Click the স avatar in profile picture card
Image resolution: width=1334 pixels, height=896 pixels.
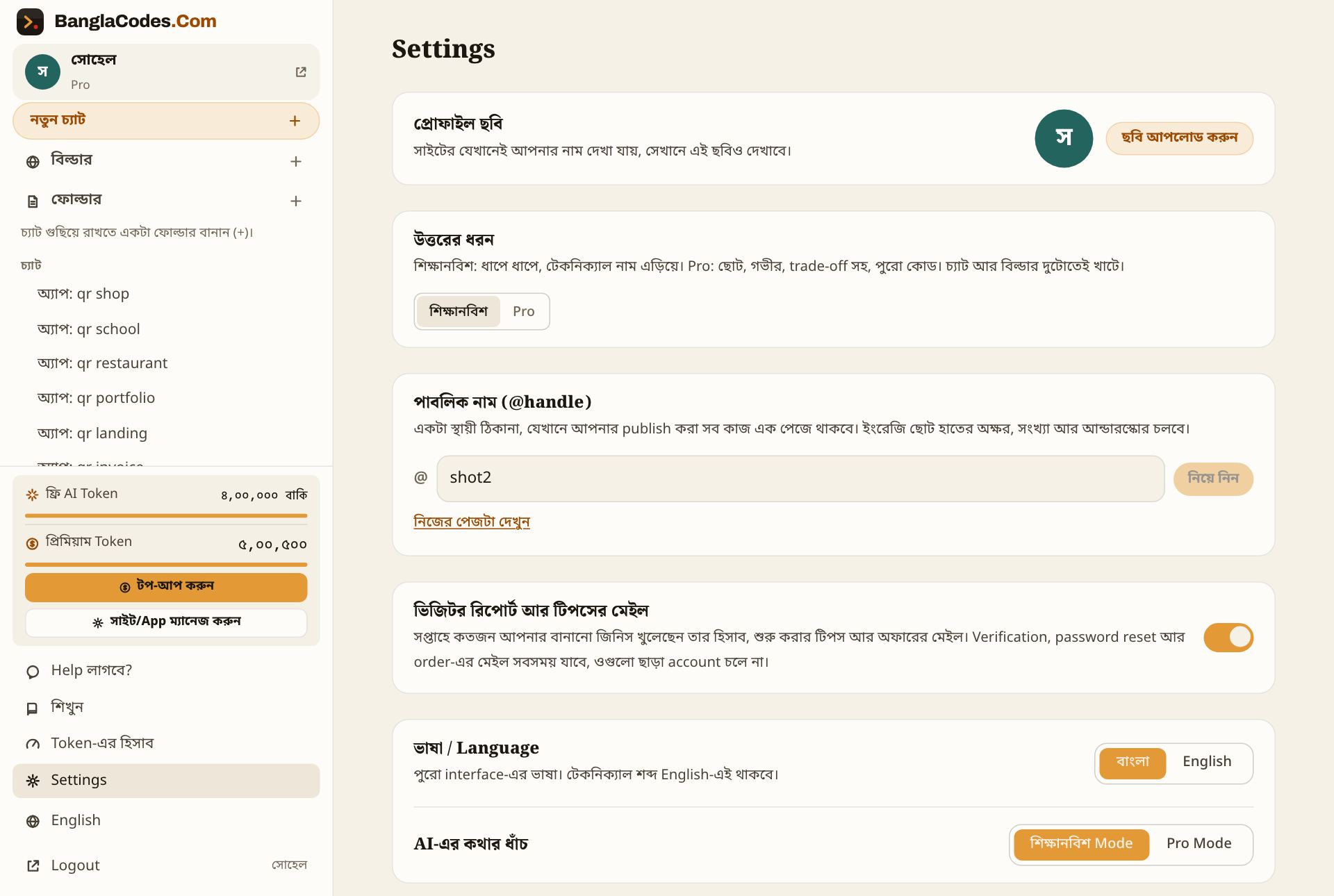(x=1064, y=138)
